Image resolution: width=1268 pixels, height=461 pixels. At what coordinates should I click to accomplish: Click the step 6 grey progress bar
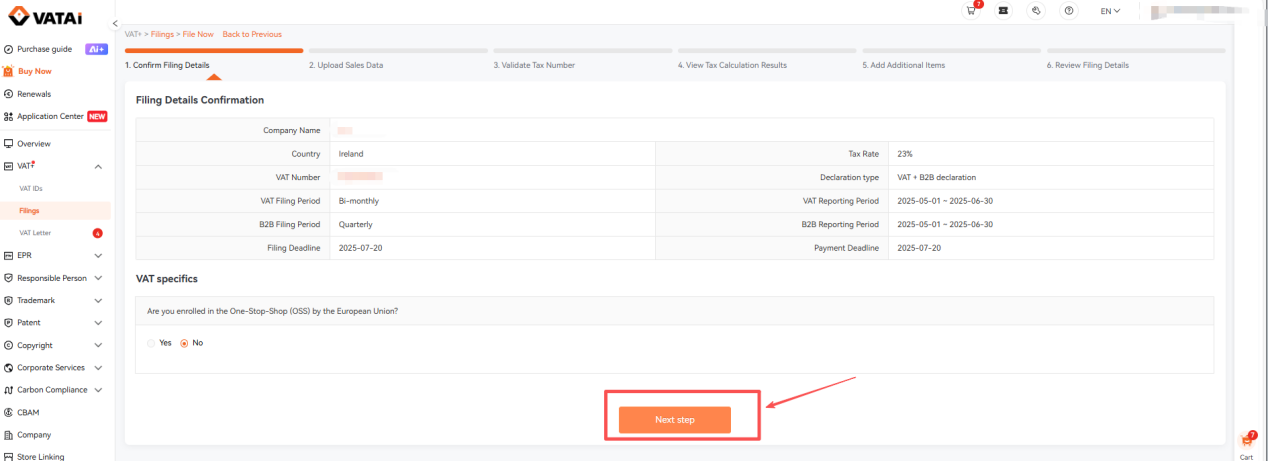[1136, 50]
